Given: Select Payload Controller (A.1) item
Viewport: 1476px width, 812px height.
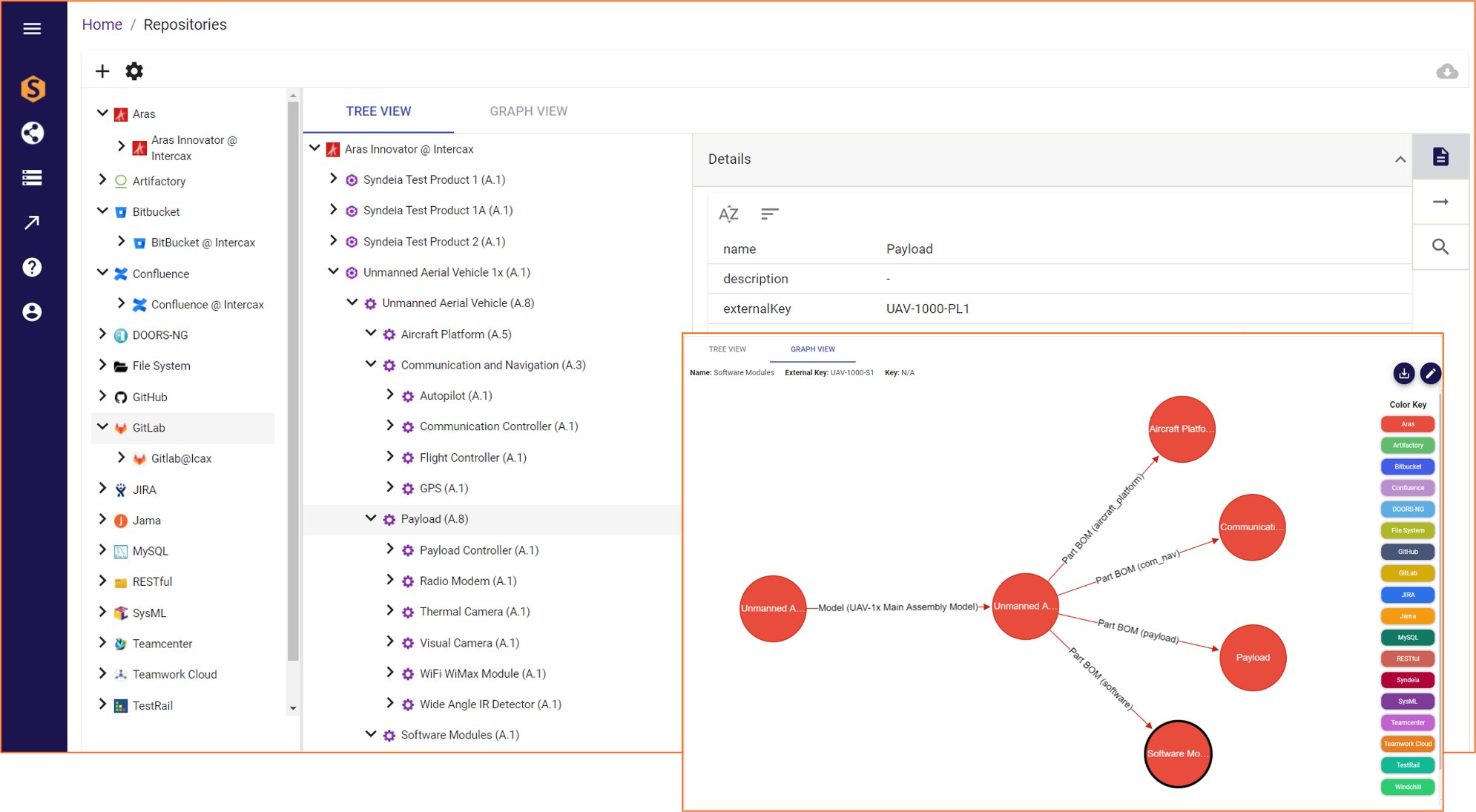Looking at the screenshot, I should tap(479, 550).
